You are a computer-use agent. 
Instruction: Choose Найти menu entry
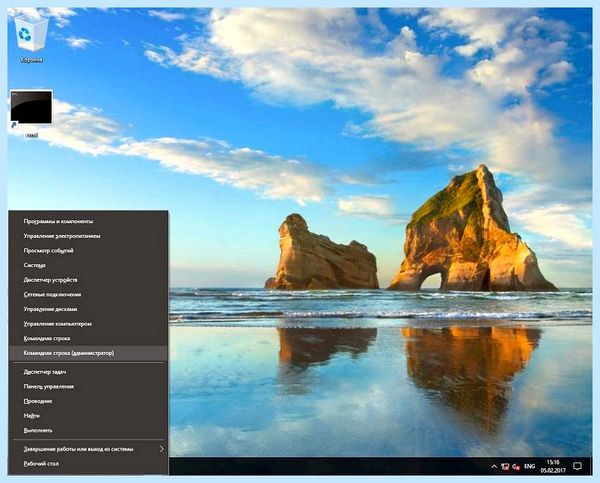point(88,416)
